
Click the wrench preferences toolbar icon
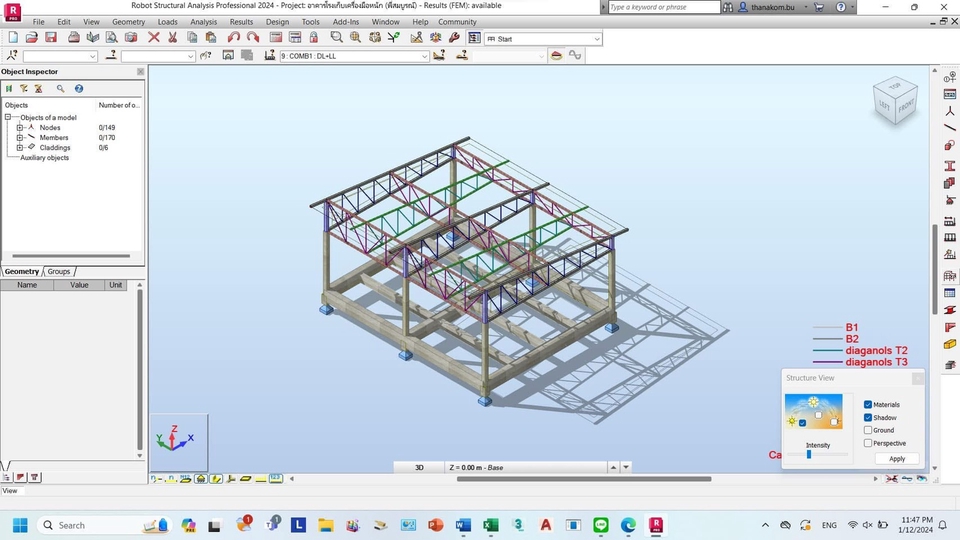[454, 38]
